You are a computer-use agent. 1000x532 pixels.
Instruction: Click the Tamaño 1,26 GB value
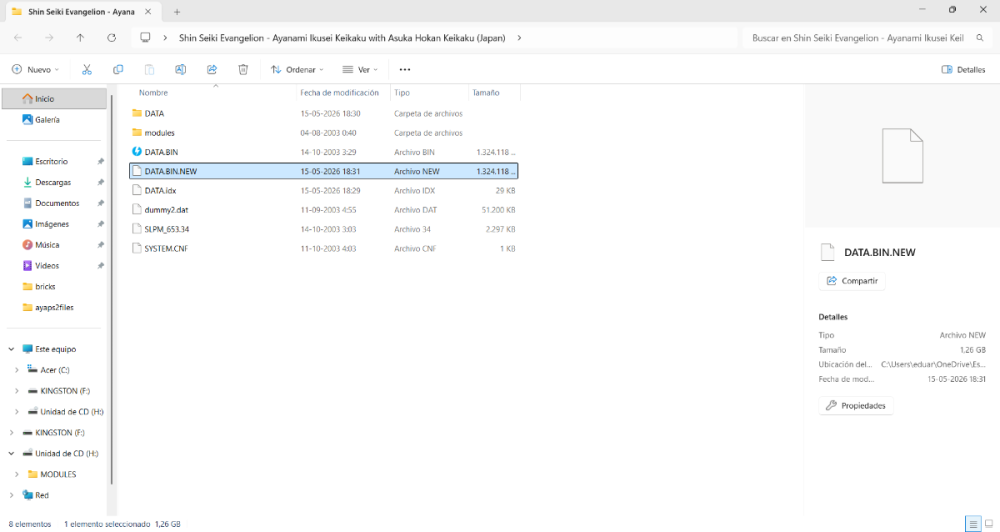[x=973, y=350]
